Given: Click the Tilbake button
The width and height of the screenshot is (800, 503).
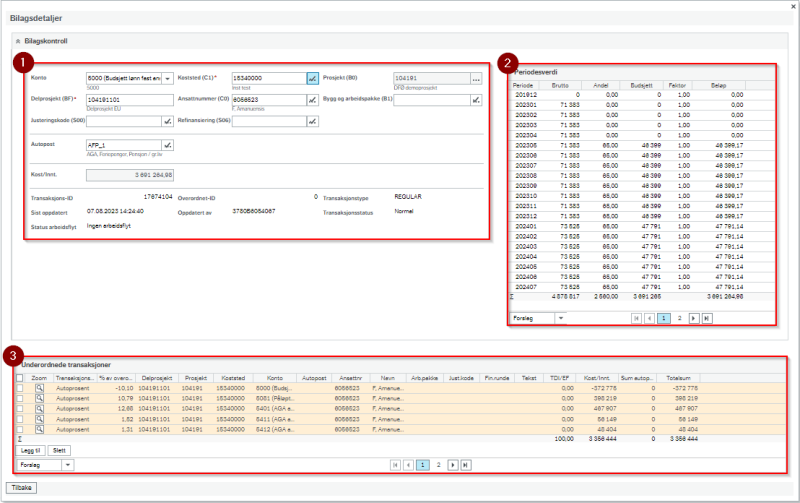Looking at the screenshot, I should click(x=21, y=488).
